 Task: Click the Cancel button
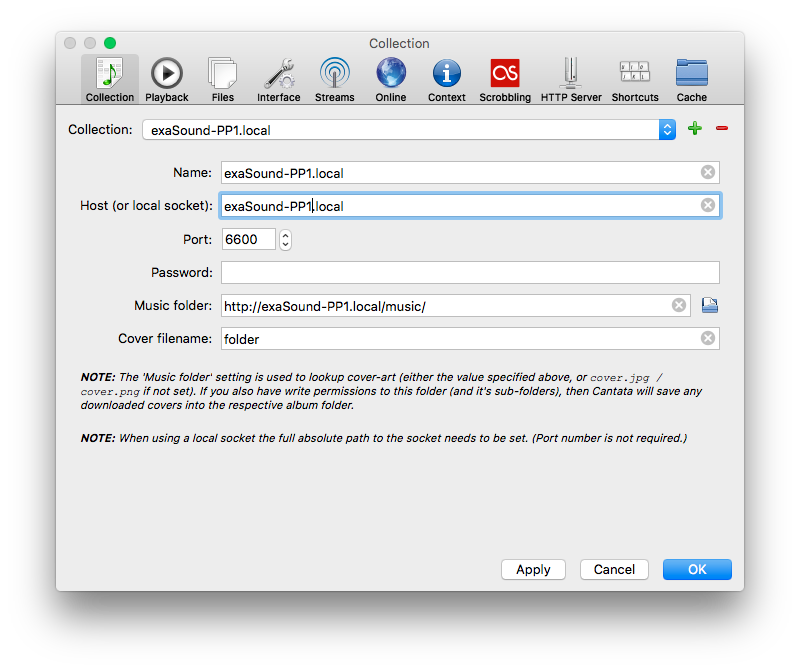click(614, 569)
